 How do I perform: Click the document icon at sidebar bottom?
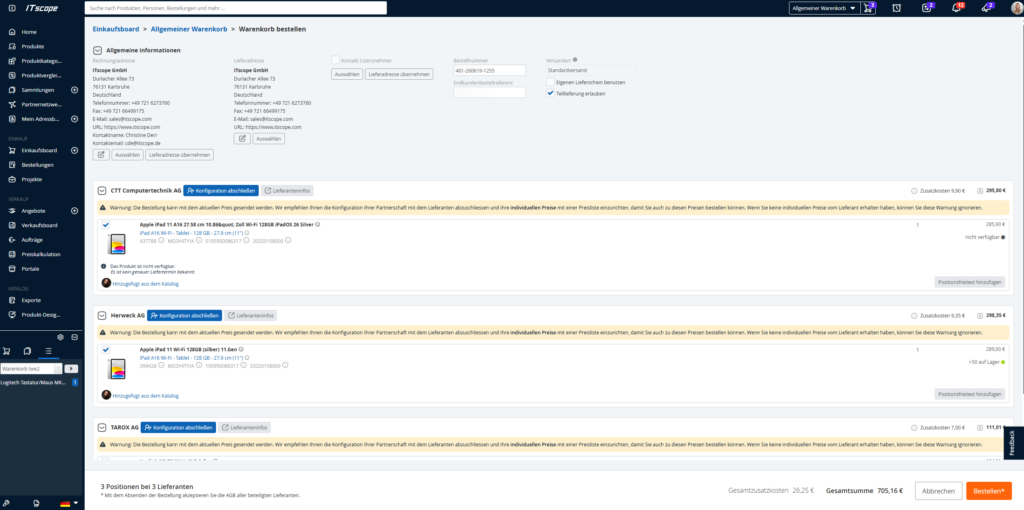(x=36, y=503)
